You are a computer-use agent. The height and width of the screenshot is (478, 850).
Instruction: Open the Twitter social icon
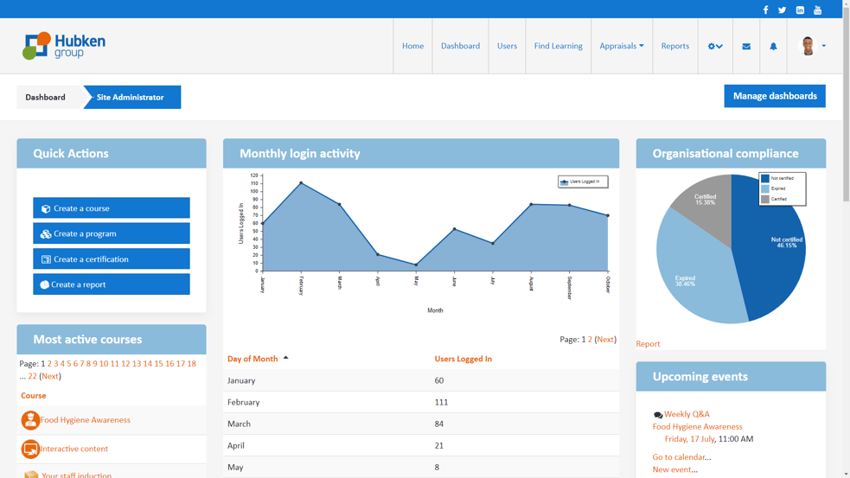click(x=782, y=10)
